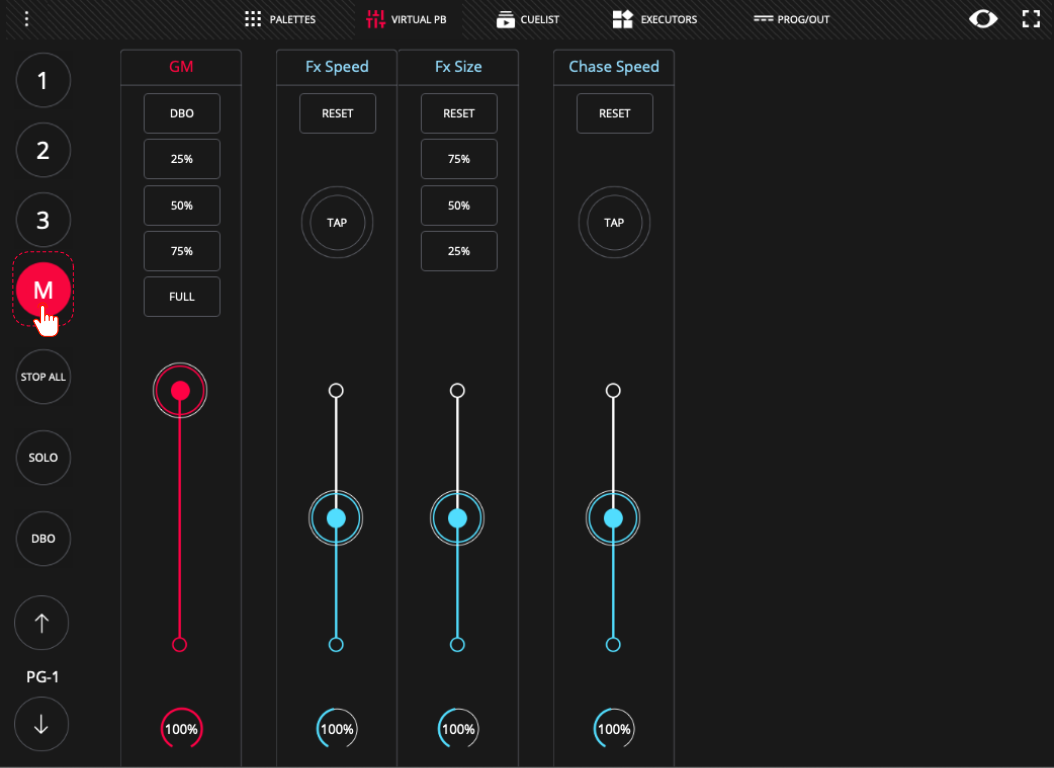
Task: Click the red GM fader handle
Action: click(180, 390)
